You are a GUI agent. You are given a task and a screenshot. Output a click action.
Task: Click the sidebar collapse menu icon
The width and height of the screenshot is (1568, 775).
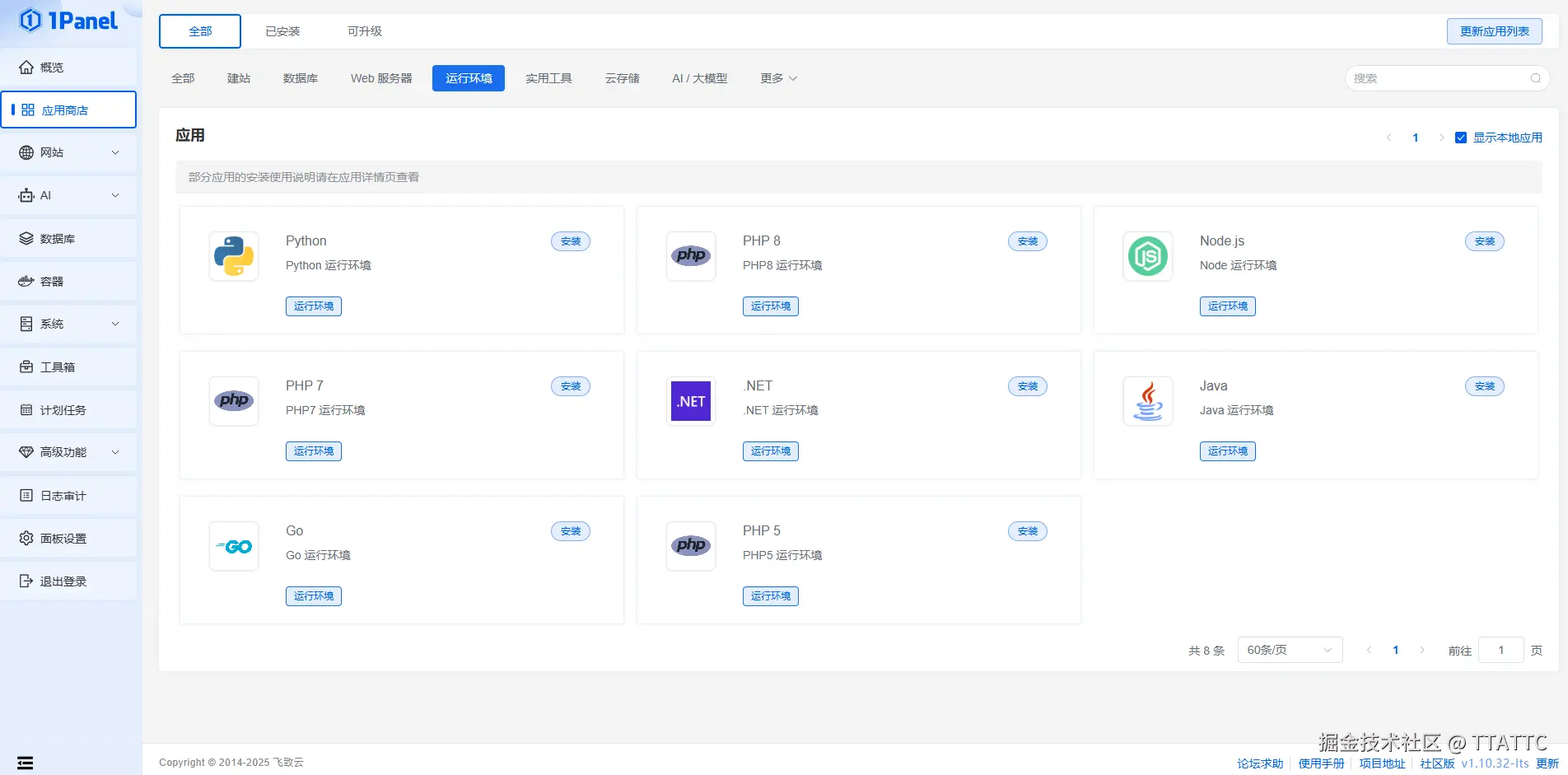[26, 763]
